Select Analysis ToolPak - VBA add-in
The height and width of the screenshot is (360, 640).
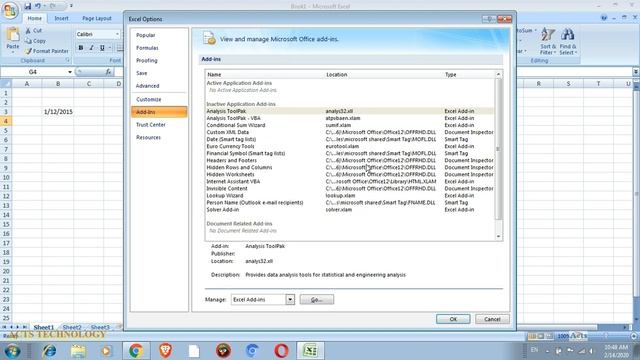pyautogui.click(x=349, y=118)
